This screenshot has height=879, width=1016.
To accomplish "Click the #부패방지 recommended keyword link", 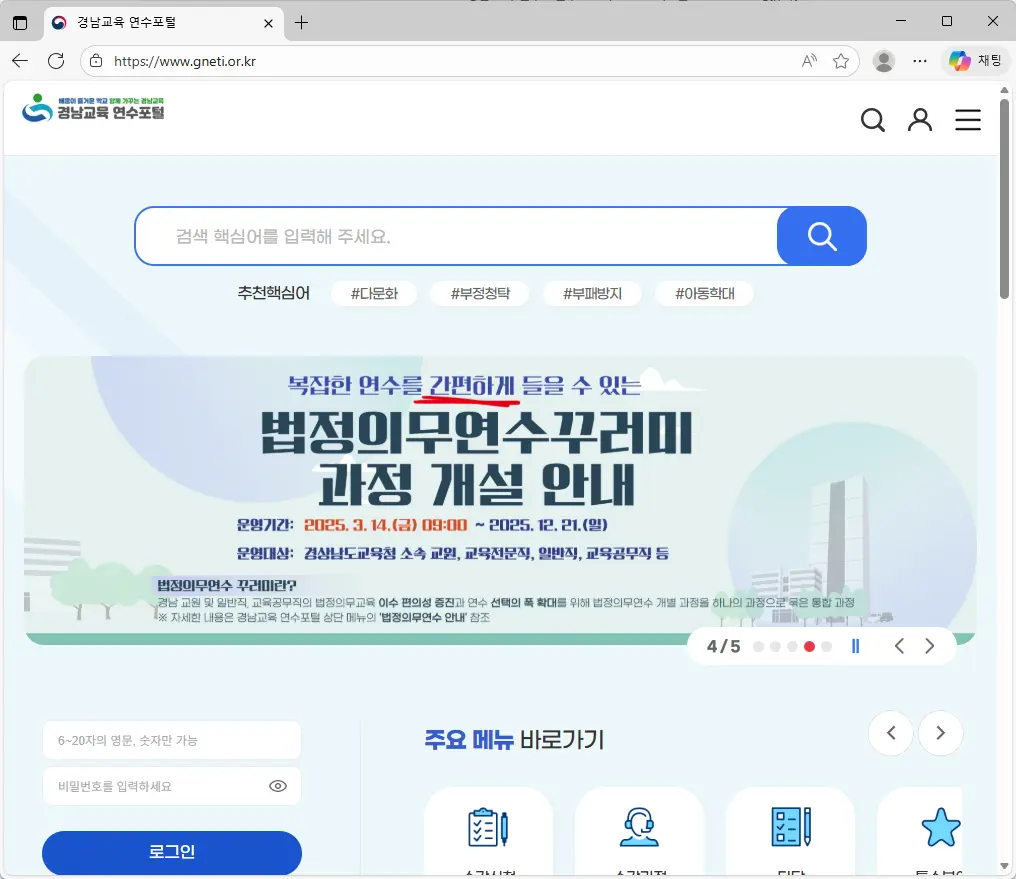I will [x=592, y=293].
